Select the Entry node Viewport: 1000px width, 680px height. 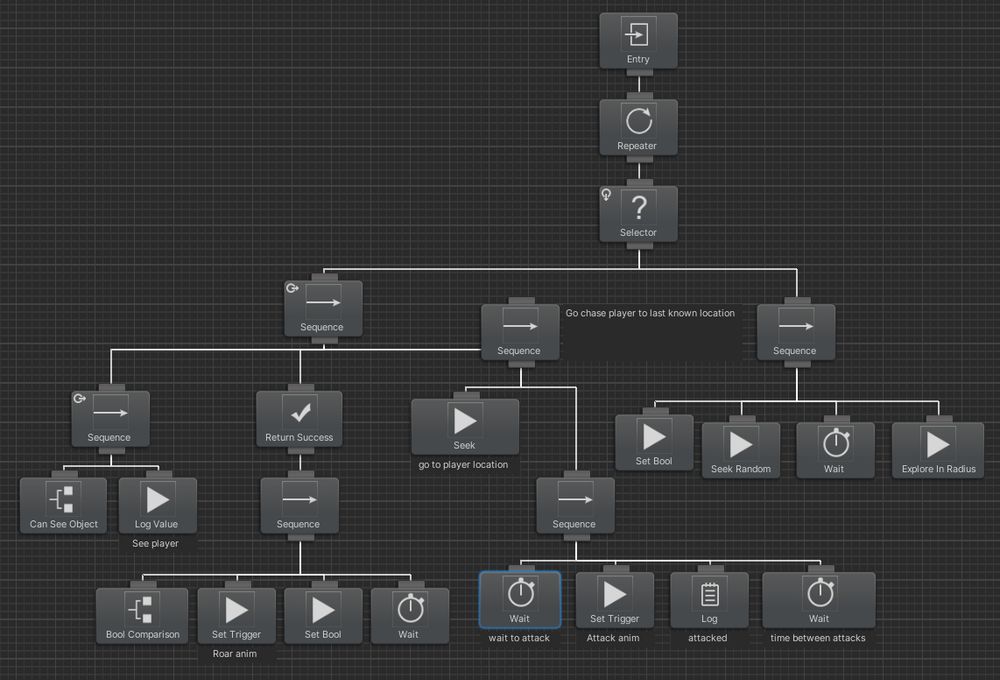pyautogui.click(x=638, y=41)
